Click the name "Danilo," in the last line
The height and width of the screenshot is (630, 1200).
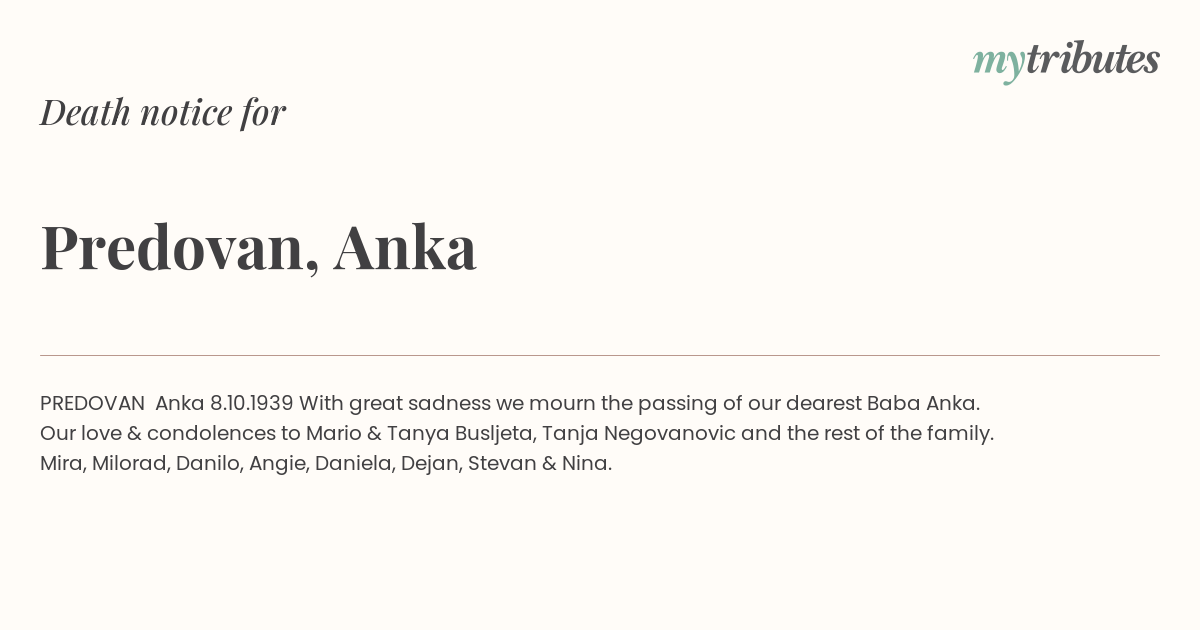[x=209, y=464]
